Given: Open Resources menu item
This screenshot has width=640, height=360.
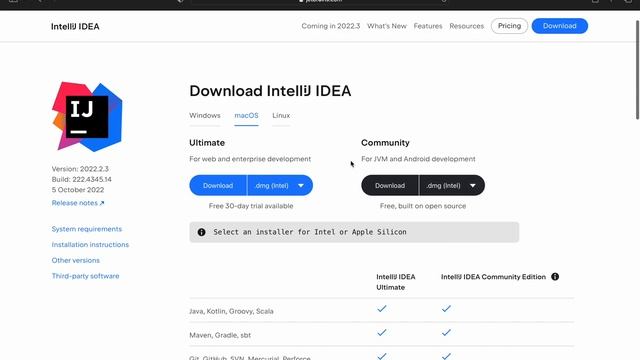Looking at the screenshot, I should [x=467, y=26].
